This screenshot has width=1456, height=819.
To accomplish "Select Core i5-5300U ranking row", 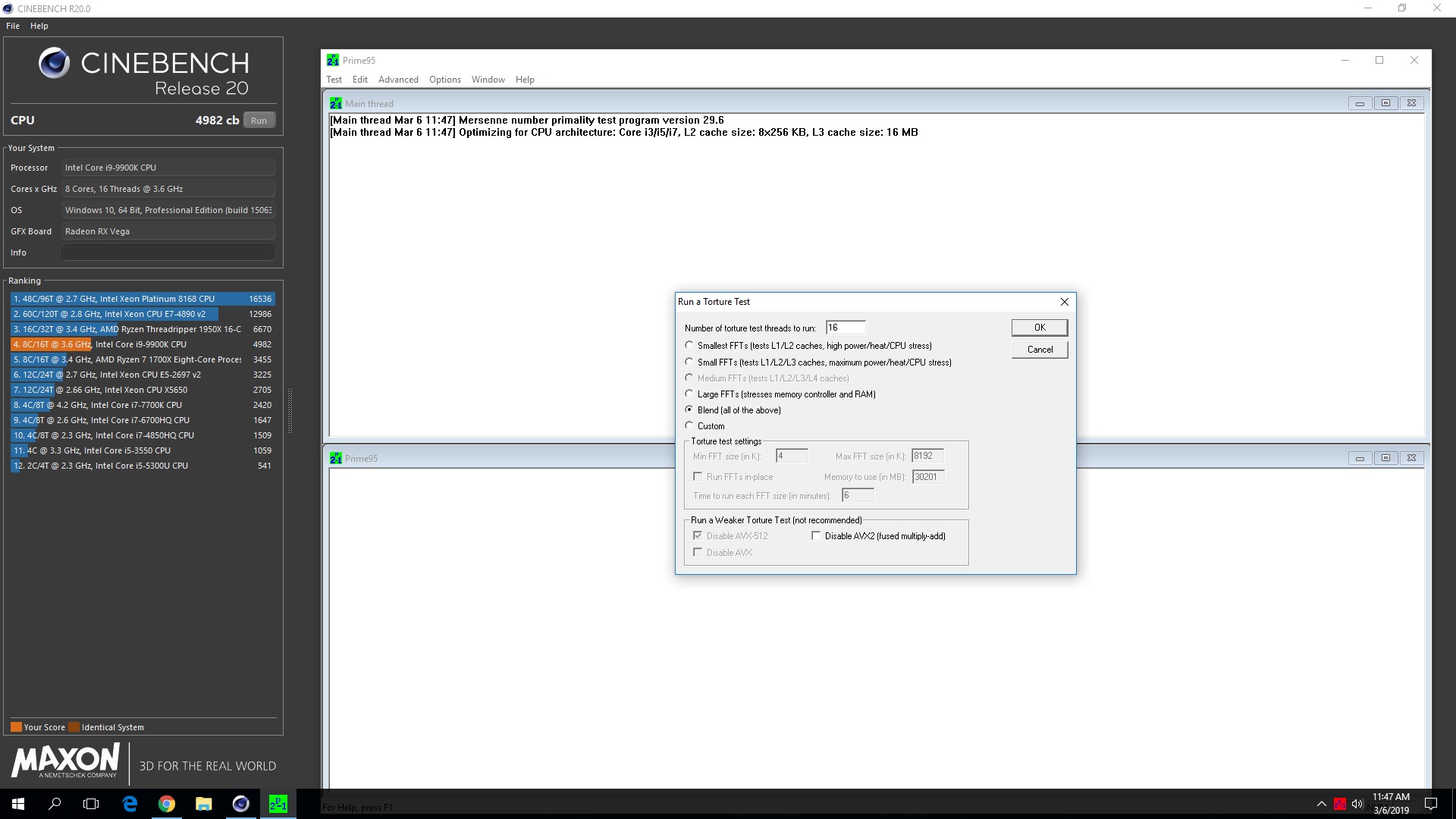I will [x=143, y=466].
